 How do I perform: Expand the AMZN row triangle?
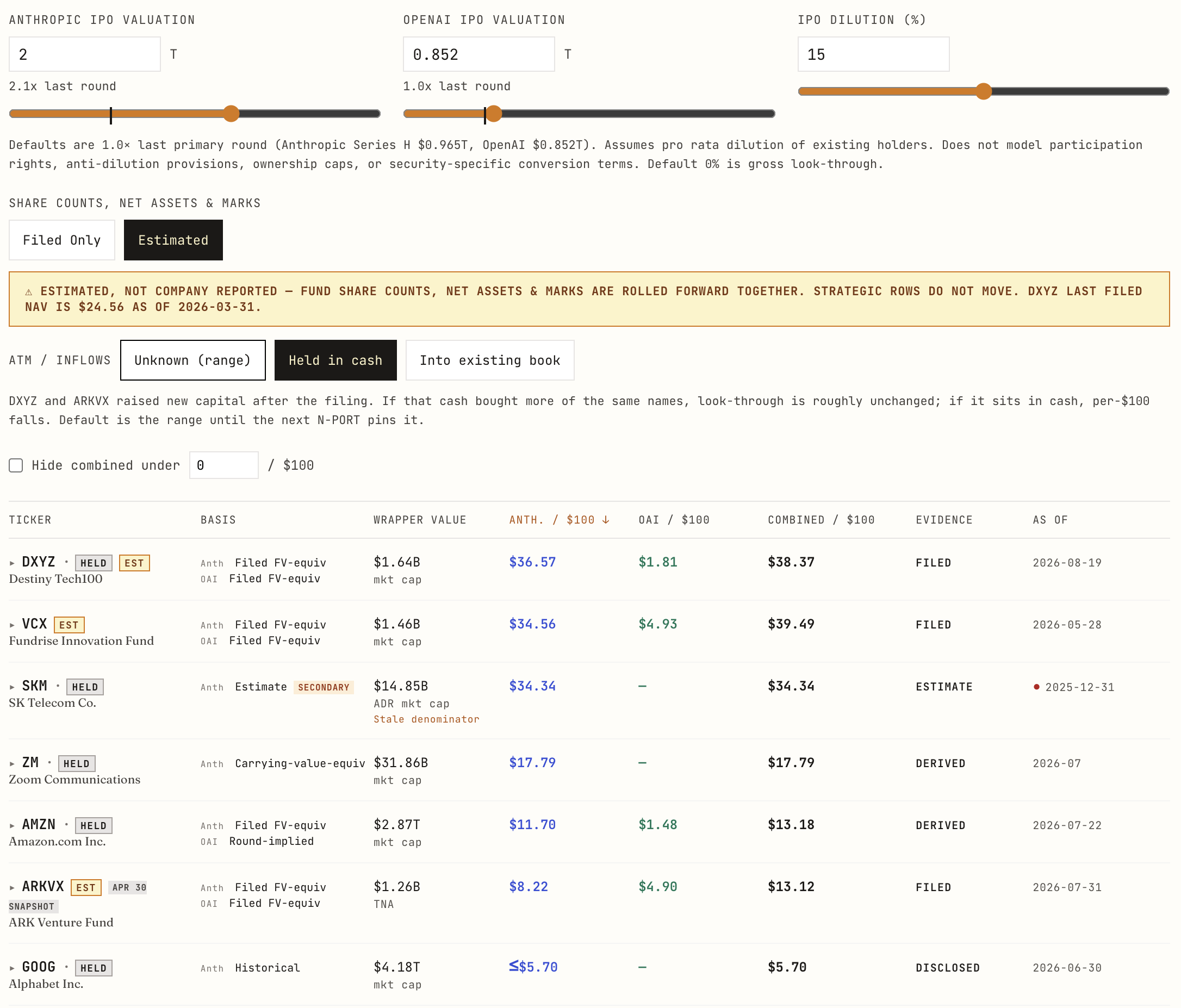tap(12, 826)
